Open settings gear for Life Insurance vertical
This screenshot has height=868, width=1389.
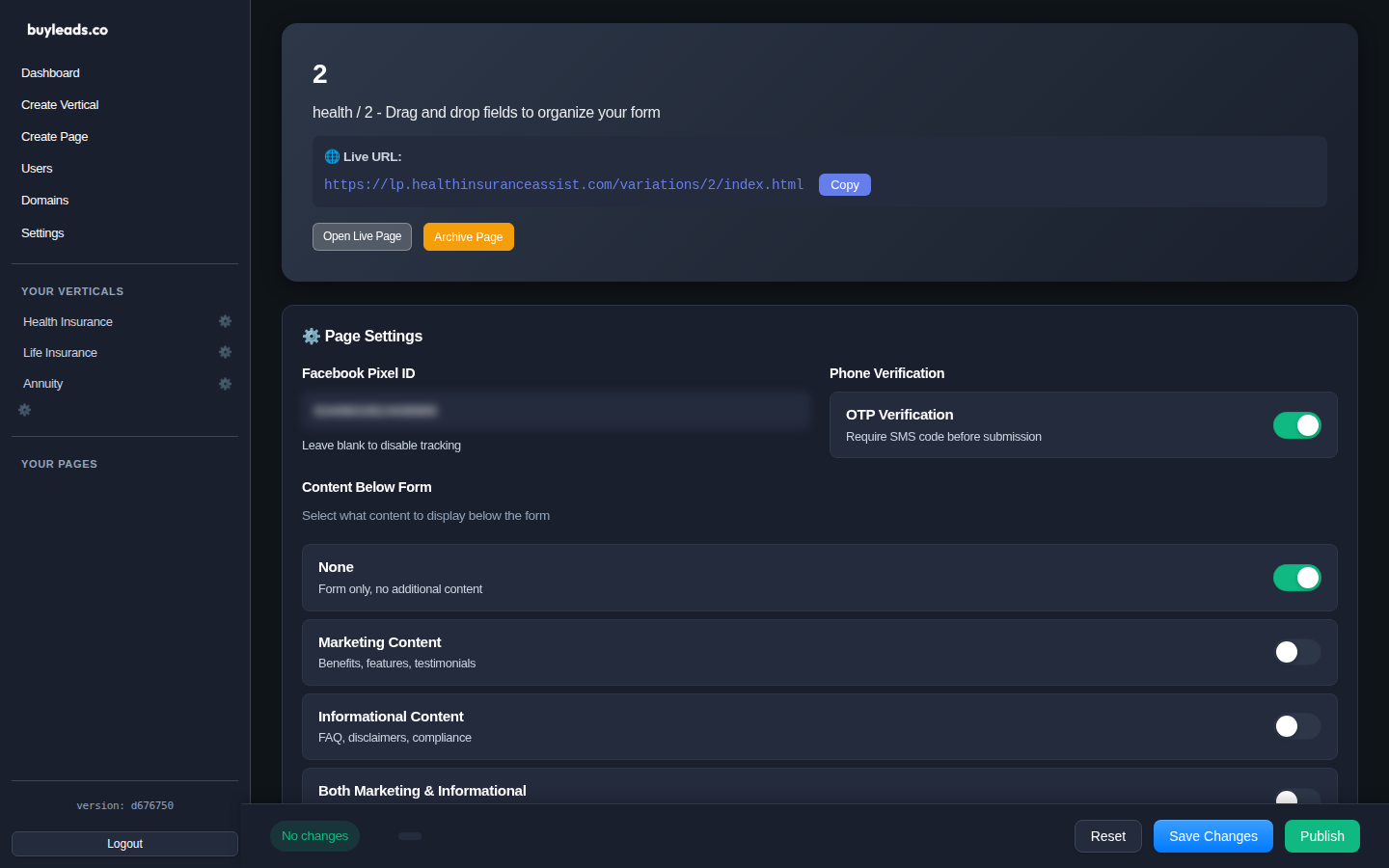tap(225, 352)
